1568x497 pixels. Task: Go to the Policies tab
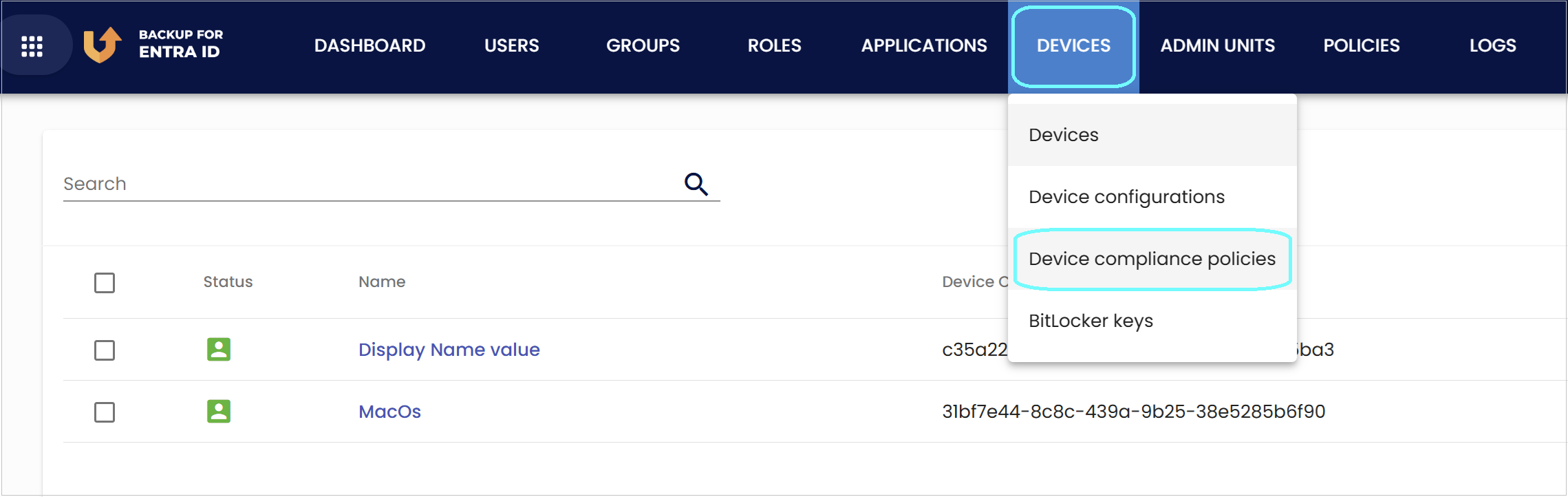coord(1362,45)
